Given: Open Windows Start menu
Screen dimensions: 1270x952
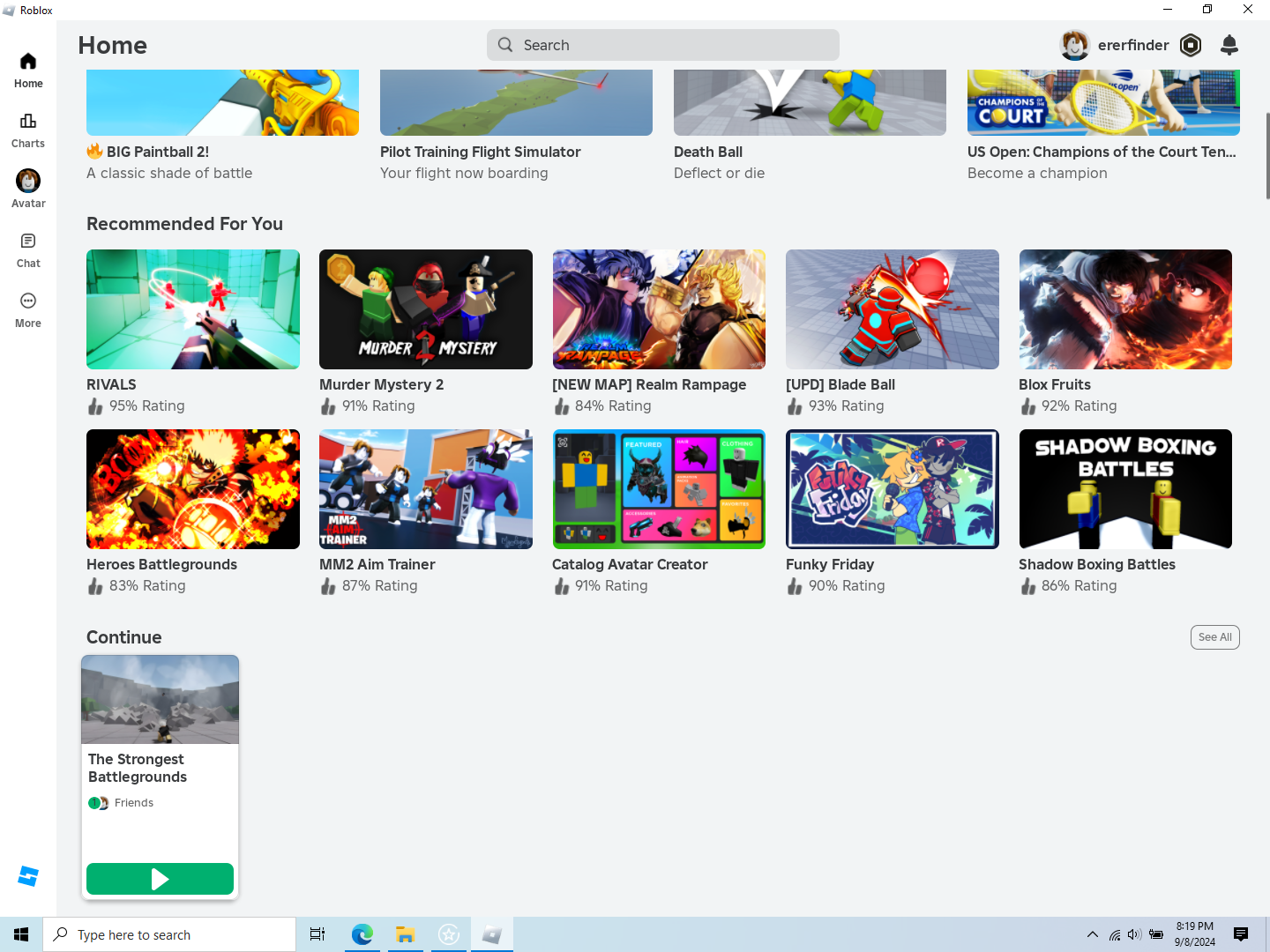Looking at the screenshot, I should tap(21, 934).
